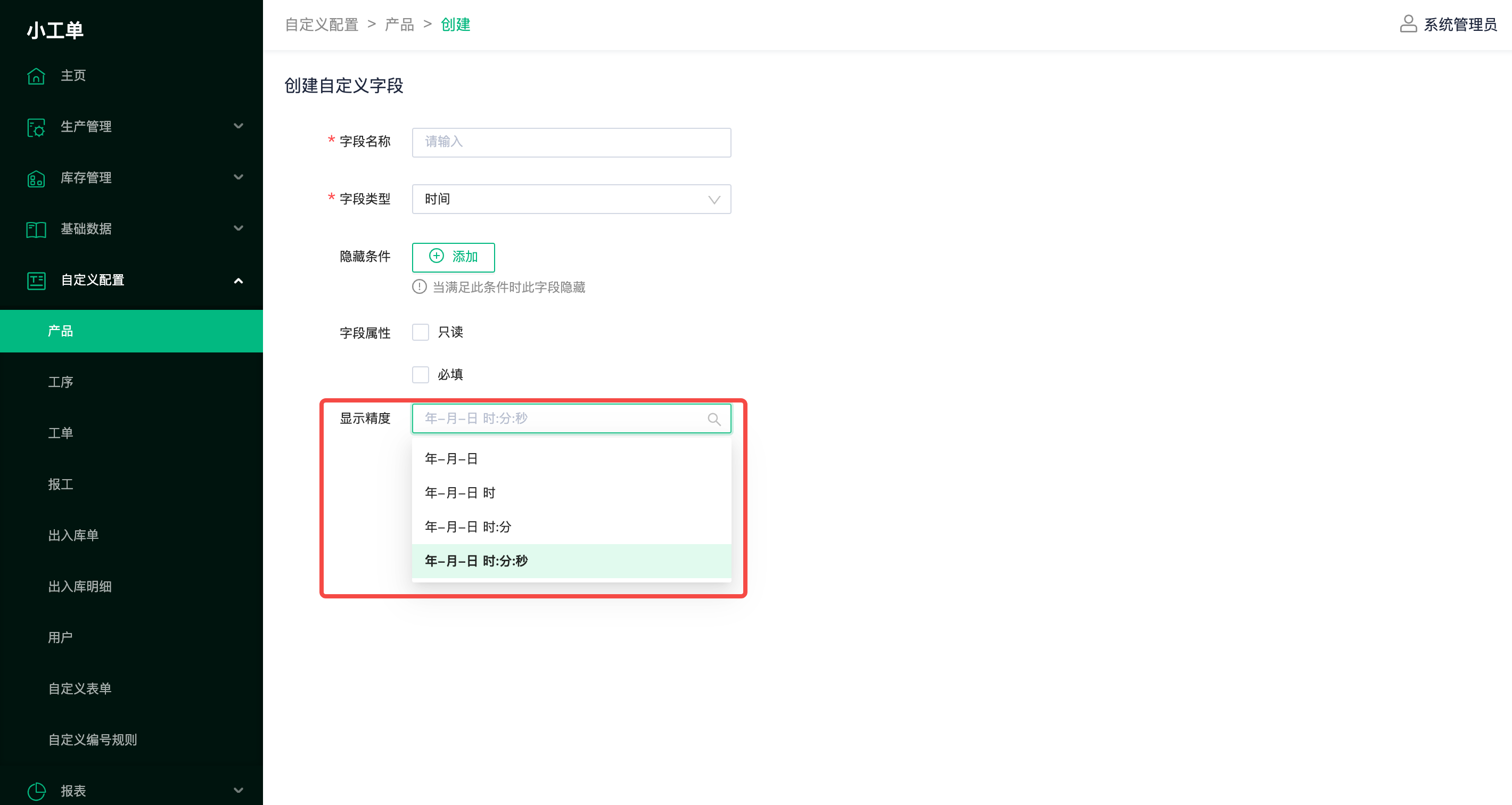Click the 显示精度 select box
This screenshot has height=805, width=1512.
click(571, 418)
